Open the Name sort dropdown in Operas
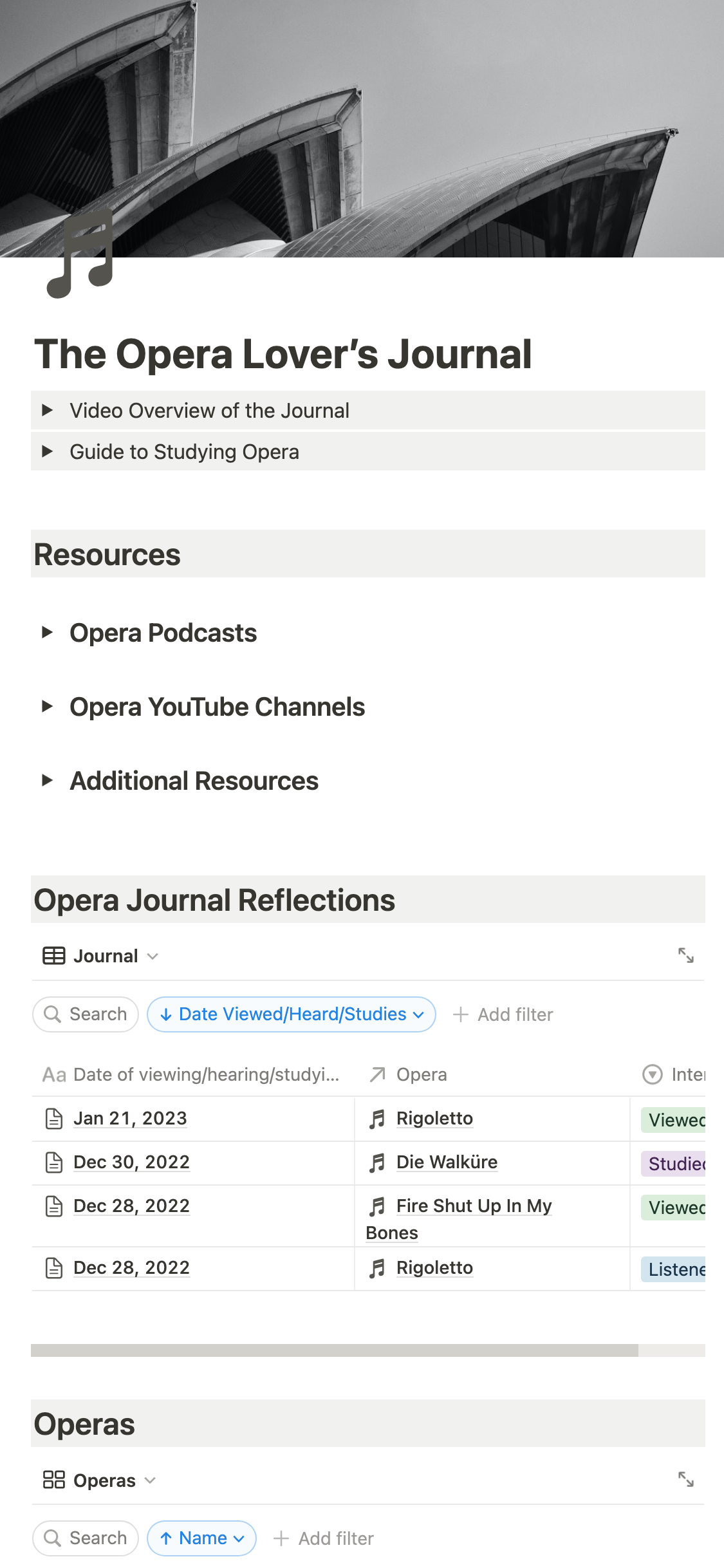The width and height of the screenshot is (724, 1568). coord(202,1538)
